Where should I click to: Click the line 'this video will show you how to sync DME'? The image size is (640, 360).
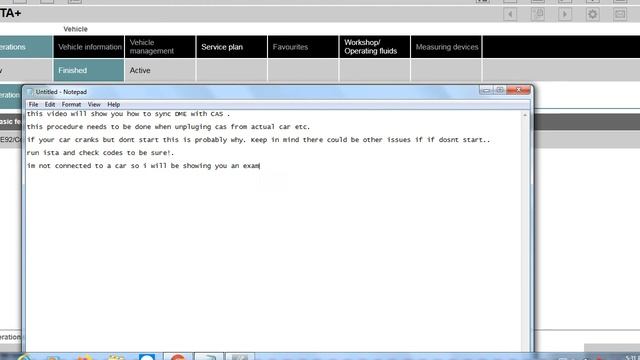pyautogui.click(x=128, y=114)
